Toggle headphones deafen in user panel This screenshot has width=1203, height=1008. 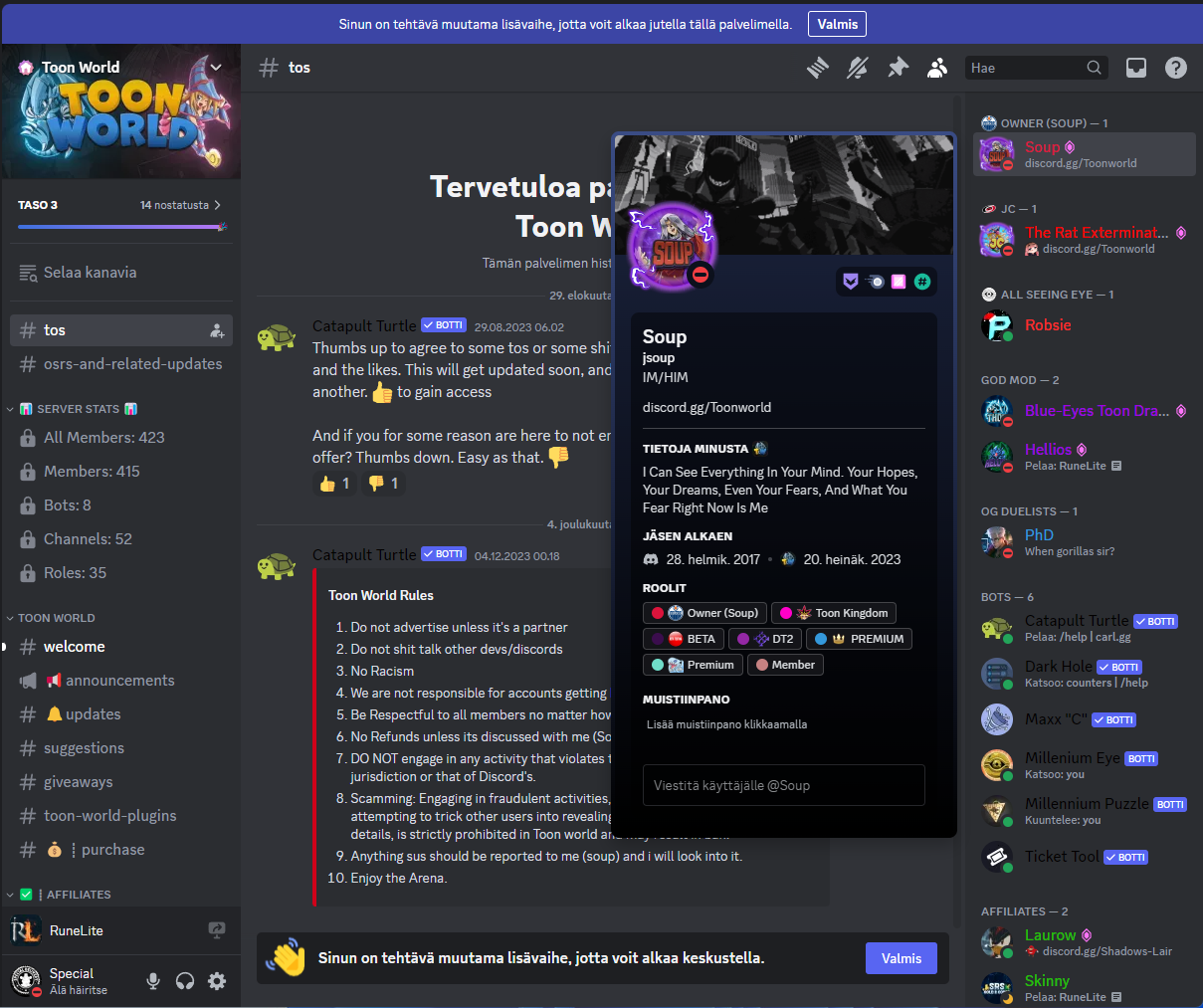[185, 981]
